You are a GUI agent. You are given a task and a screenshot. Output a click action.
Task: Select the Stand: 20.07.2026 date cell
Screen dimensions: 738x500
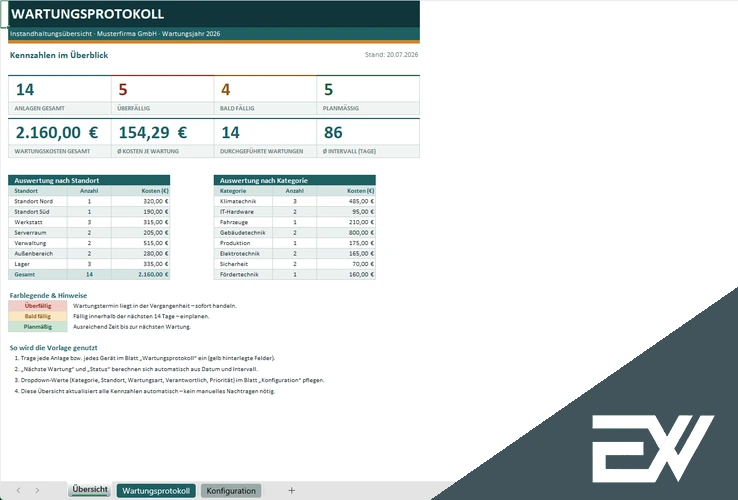click(391, 55)
